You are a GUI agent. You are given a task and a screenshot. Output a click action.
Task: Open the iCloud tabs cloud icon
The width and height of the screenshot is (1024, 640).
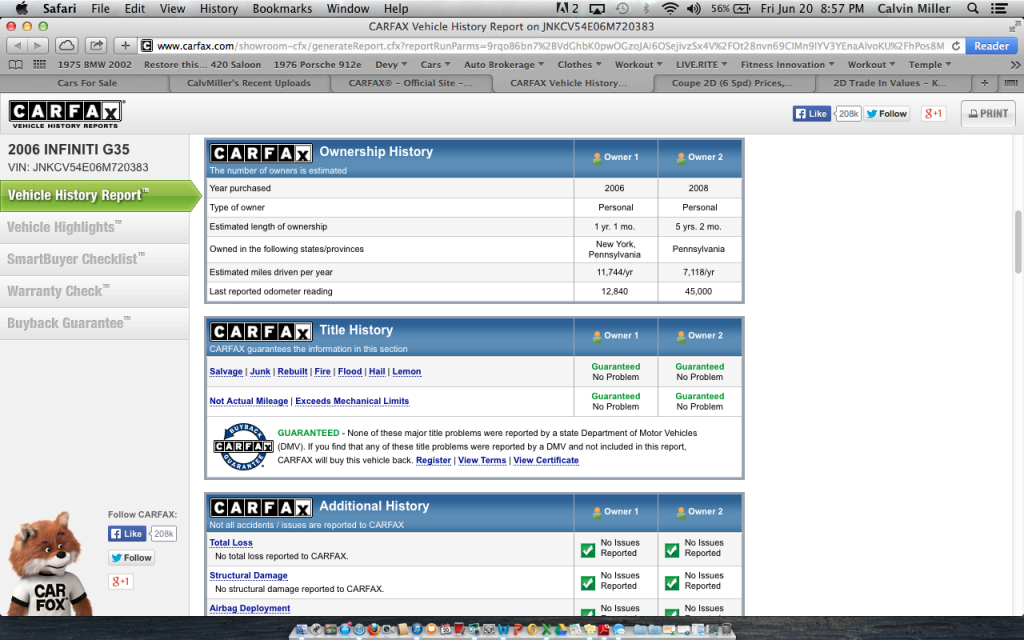[x=67, y=46]
